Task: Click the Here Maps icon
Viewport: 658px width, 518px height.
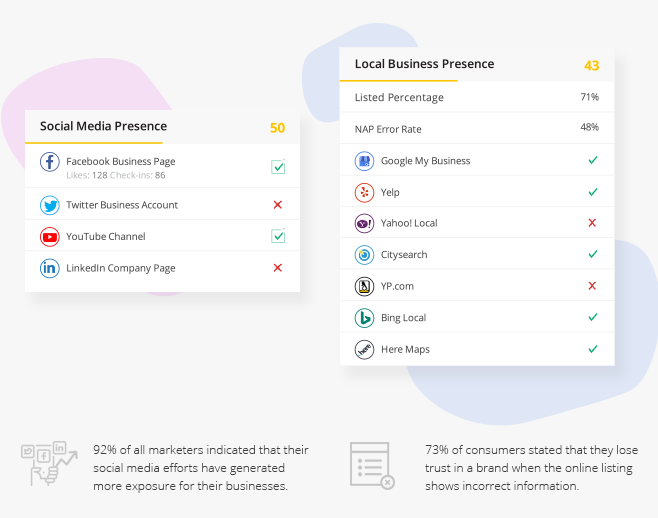Action: pyautogui.click(x=364, y=349)
